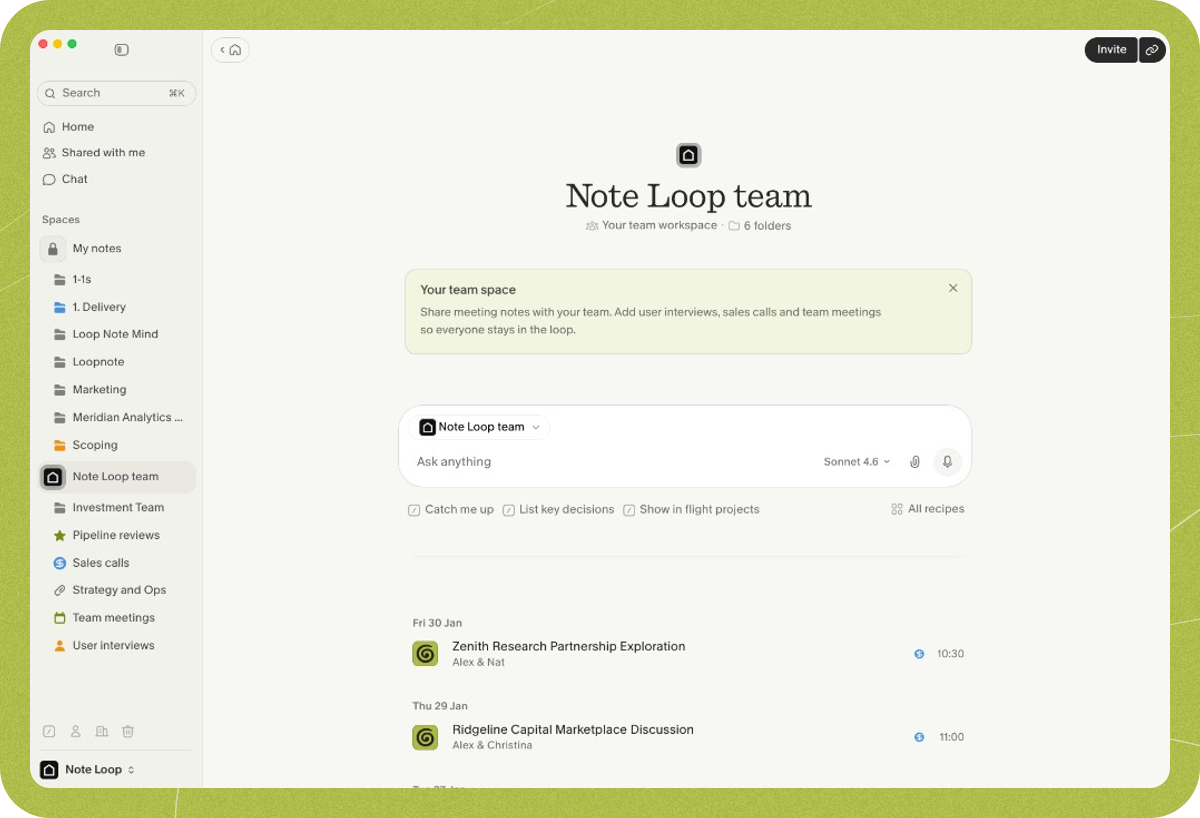Open the people icon in sidebar footer
Image resolution: width=1200 pixels, height=818 pixels.
coord(75,731)
